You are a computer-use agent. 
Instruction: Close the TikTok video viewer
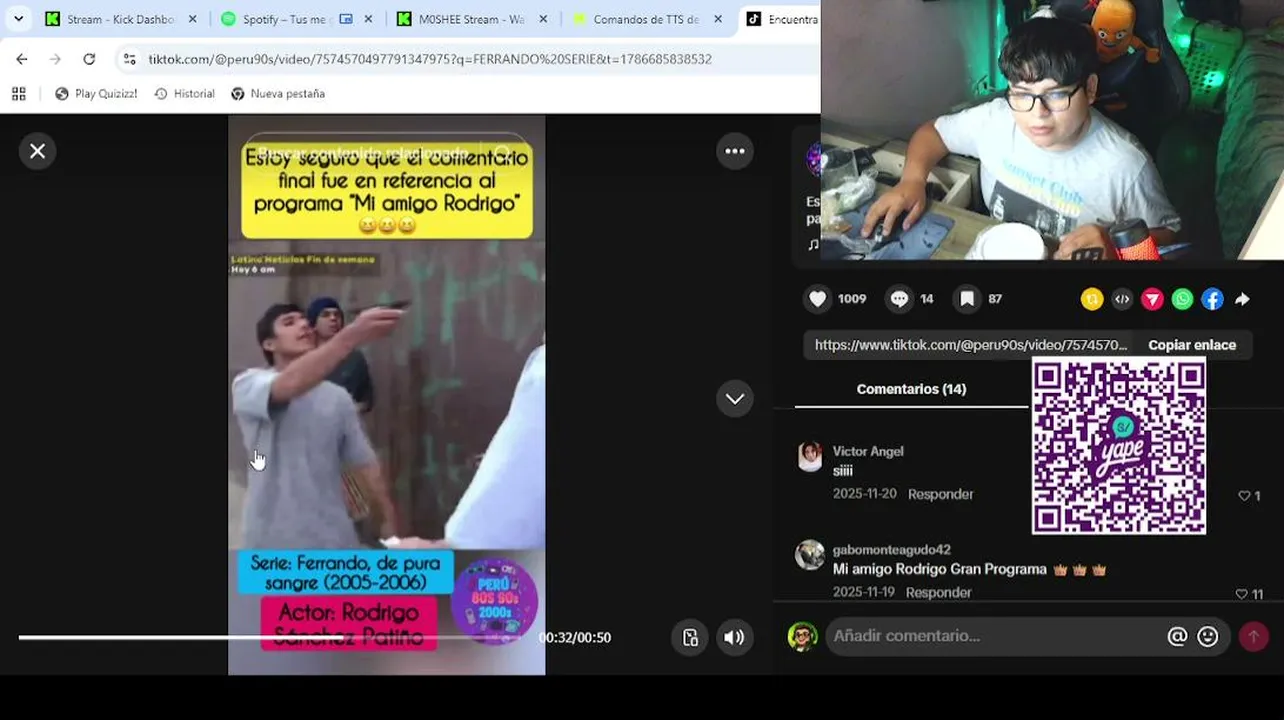point(37,151)
